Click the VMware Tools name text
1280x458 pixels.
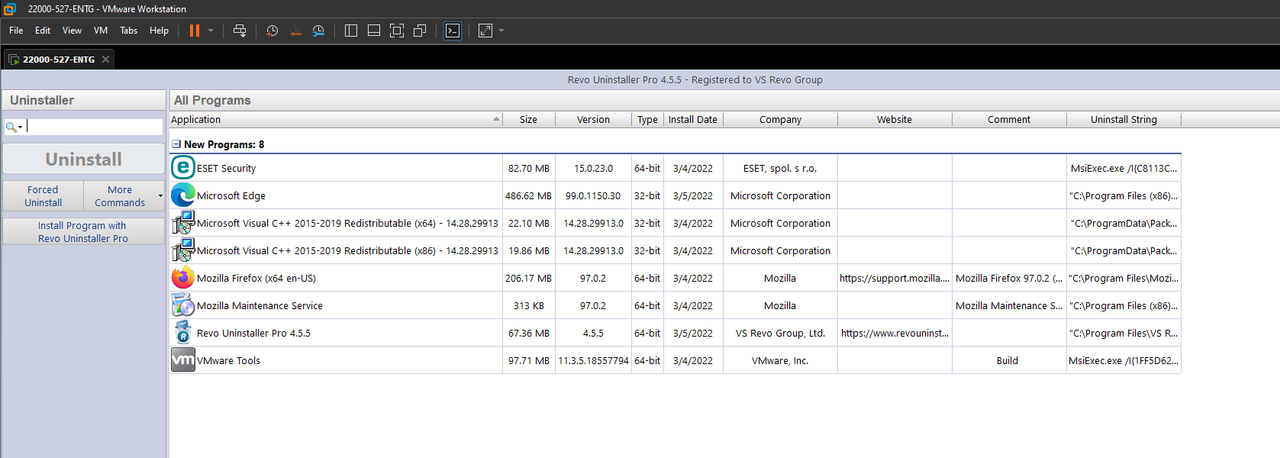pyautogui.click(x=228, y=361)
